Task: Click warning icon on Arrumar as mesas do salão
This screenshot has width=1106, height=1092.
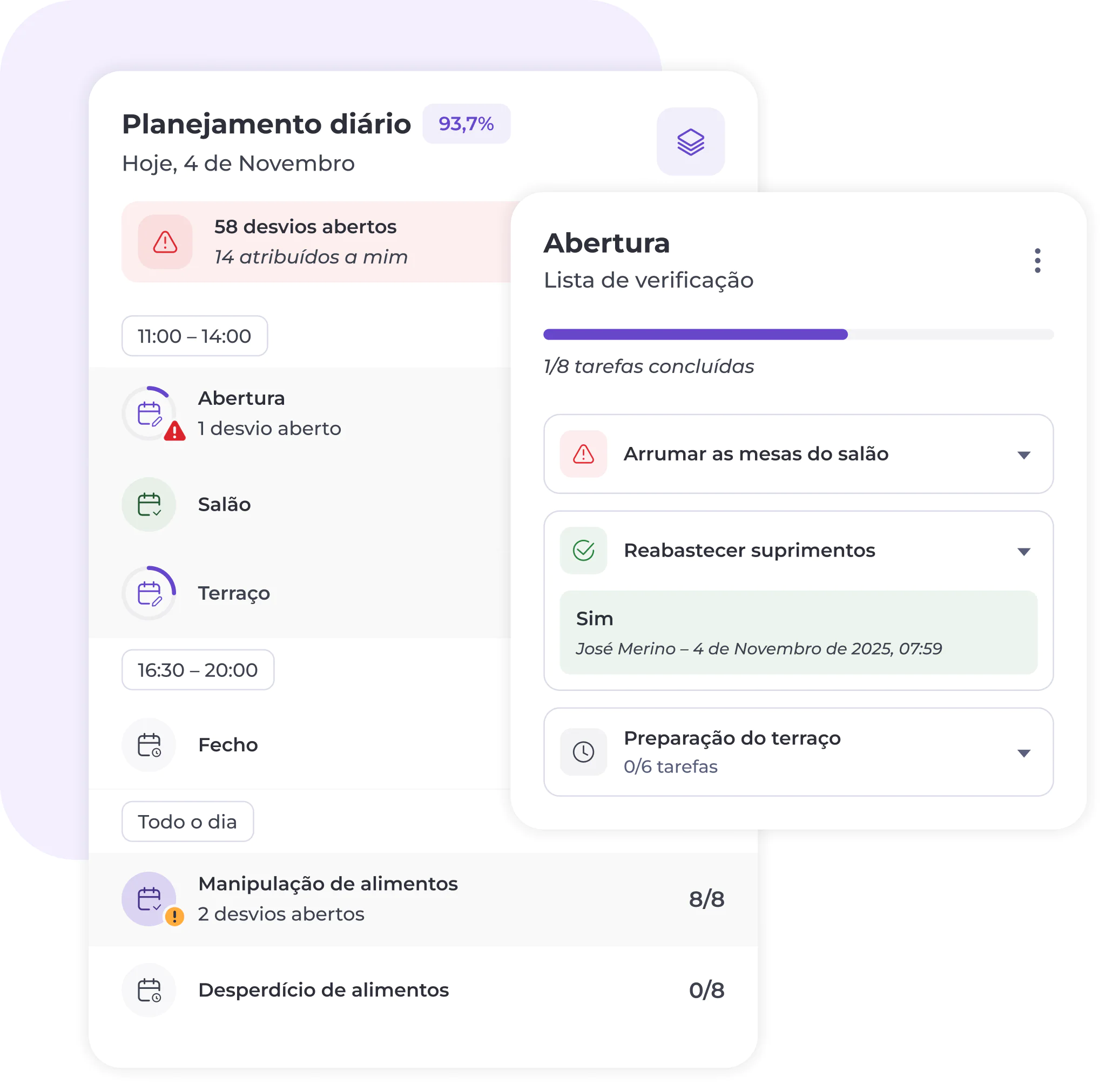Action: click(x=583, y=453)
